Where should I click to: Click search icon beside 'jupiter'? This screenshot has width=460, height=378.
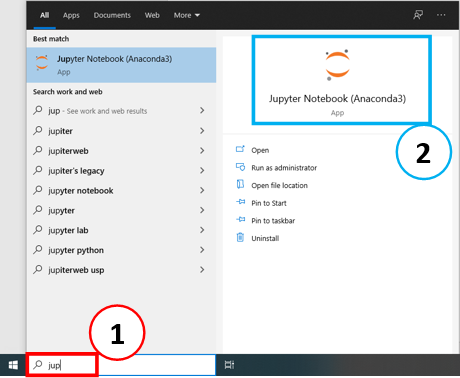coord(38,130)
